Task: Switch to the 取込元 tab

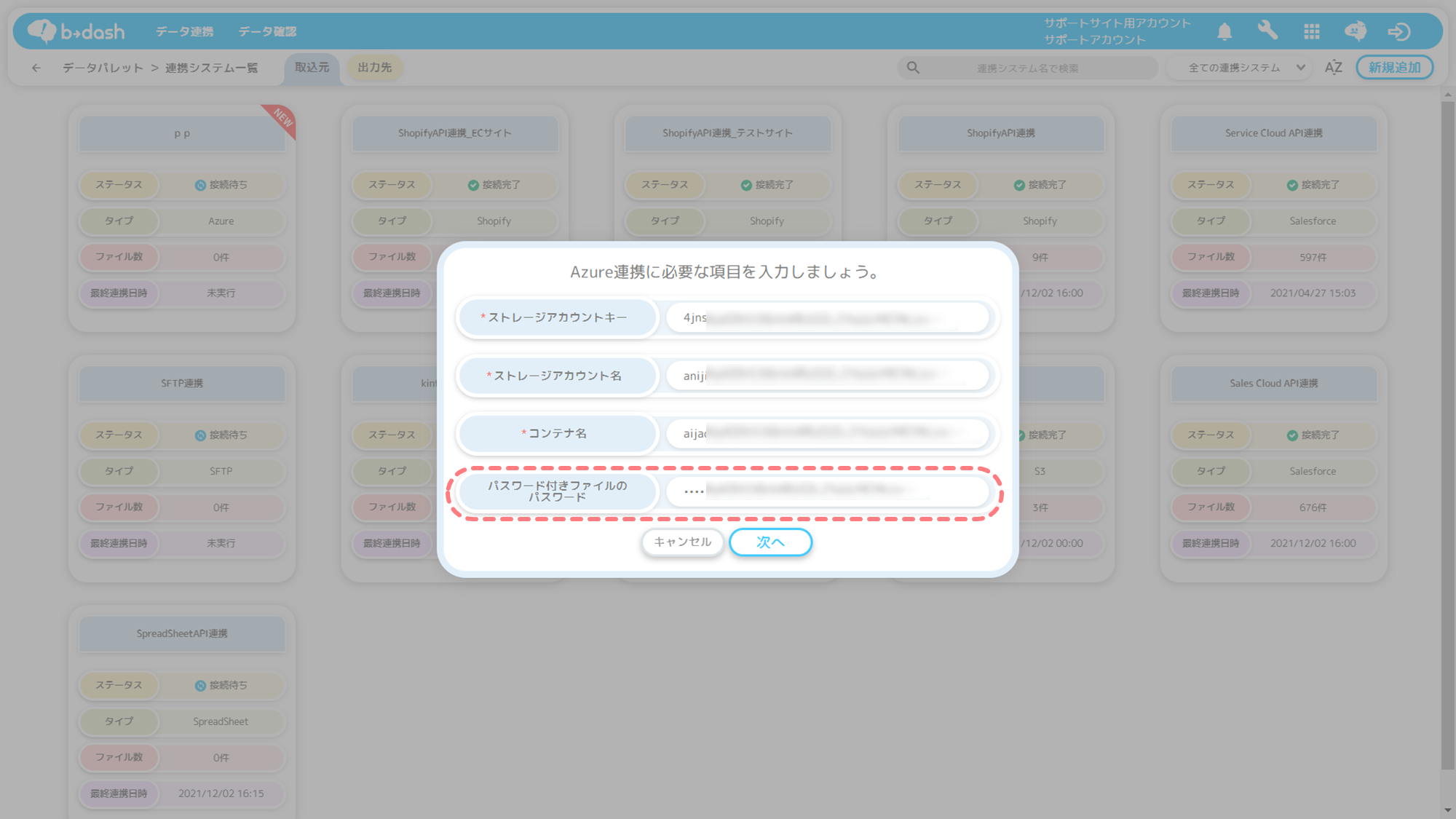Action: (x=312, y=68)
